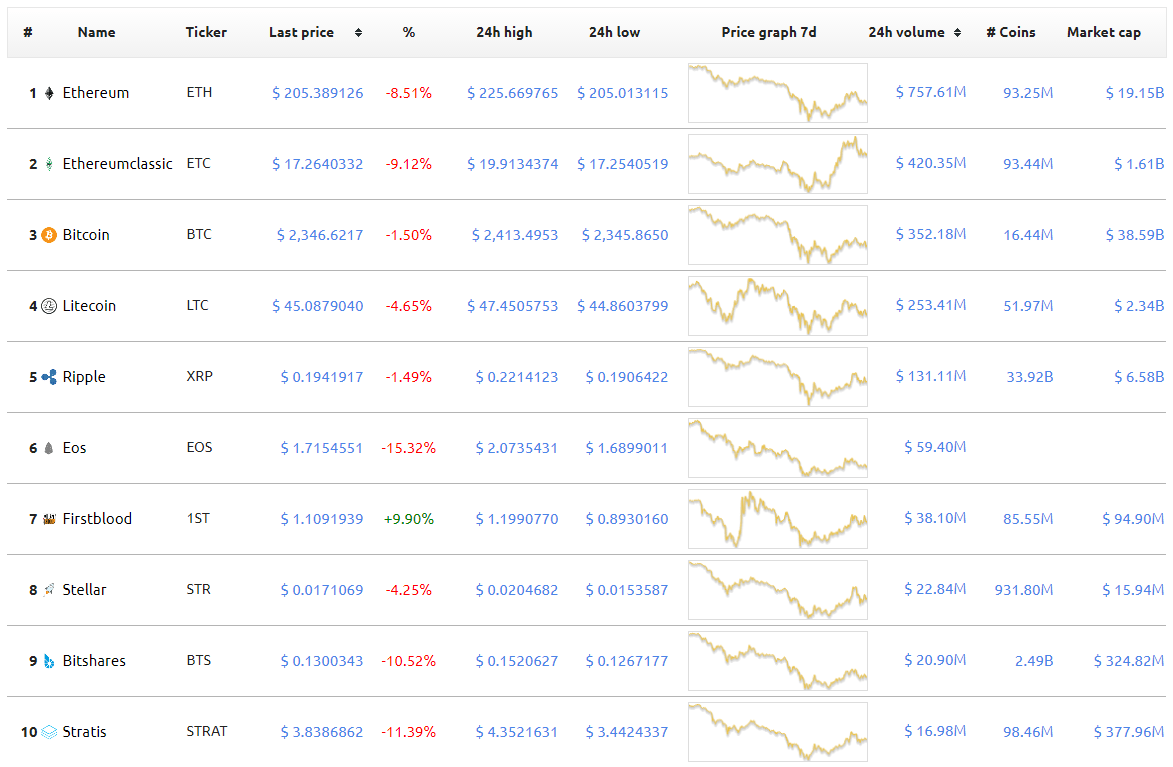The height and width of the screenshot is (767, 1173).
Task: Open the Ripple coin link
Action: [84, 377]
